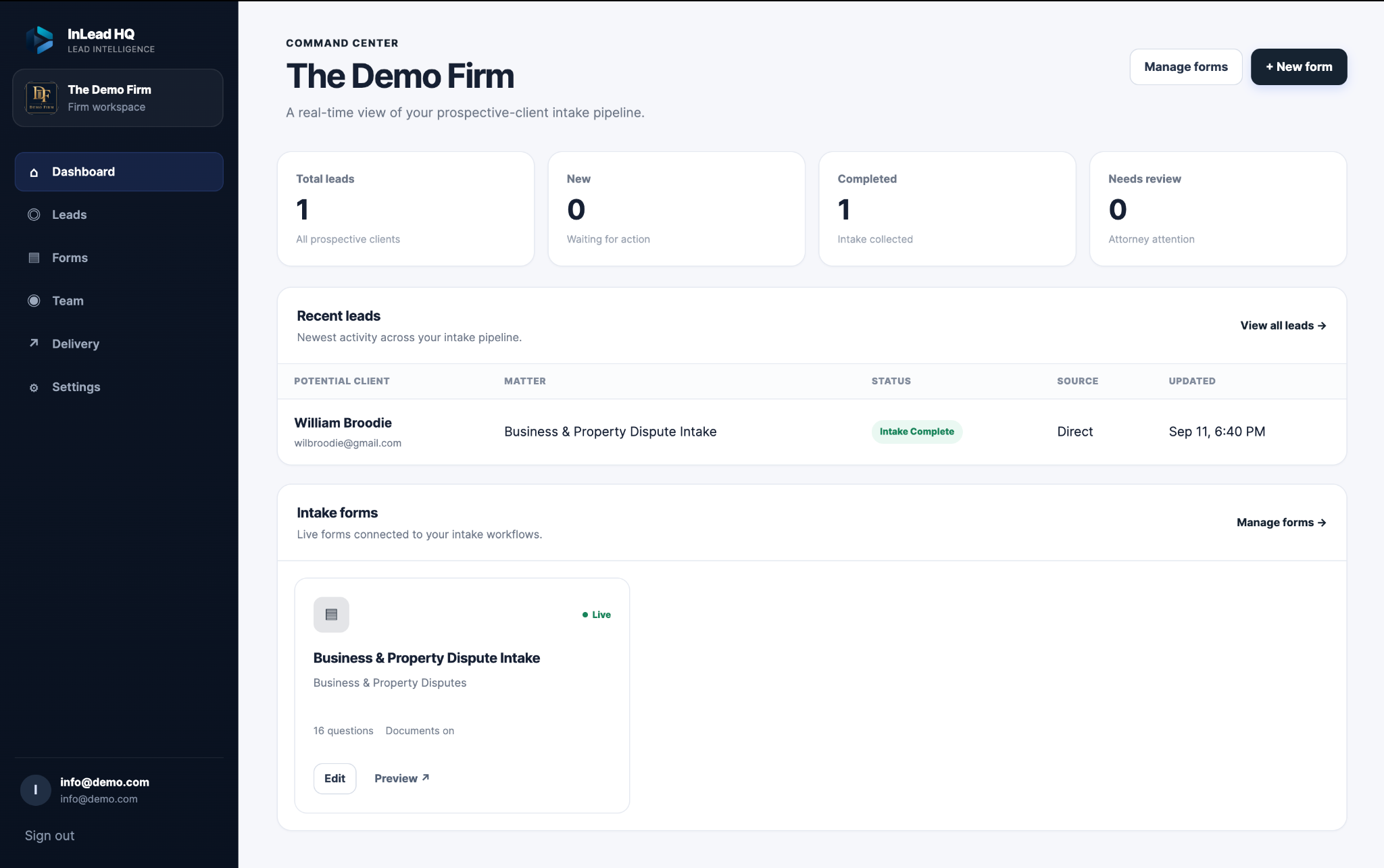This screenshot has height=868, width=1384.
Task: Open the Completed stat card
Action: pos(947,209)
